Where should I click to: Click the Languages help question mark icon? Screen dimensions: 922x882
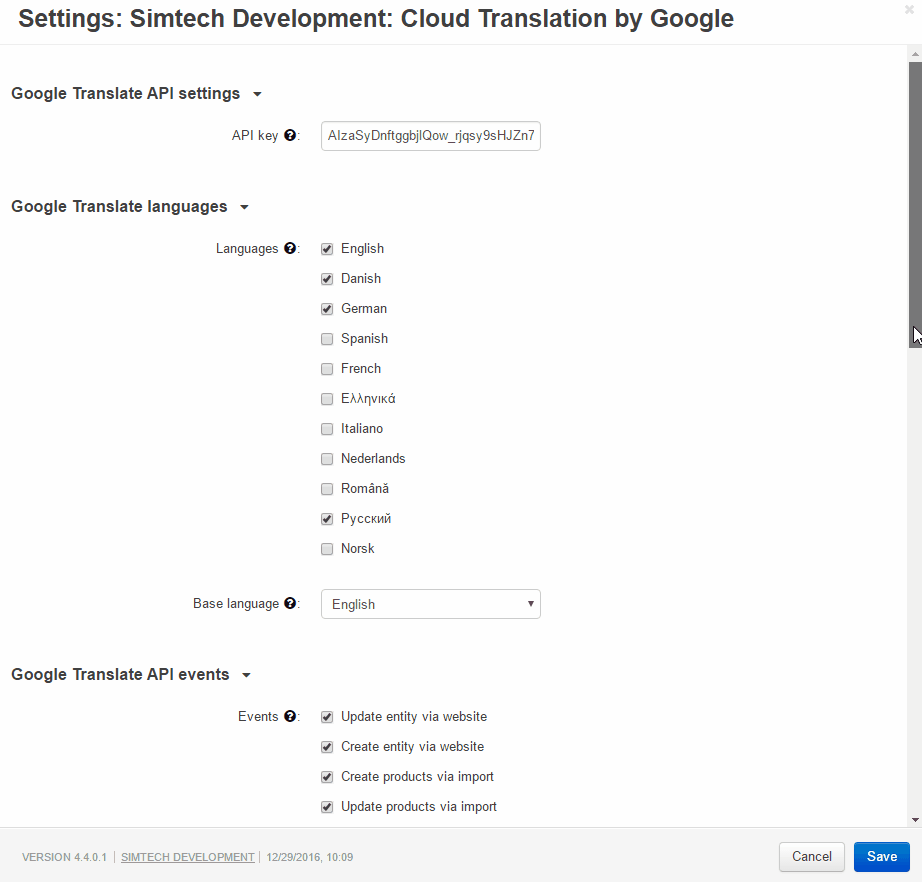click(290, 248)
